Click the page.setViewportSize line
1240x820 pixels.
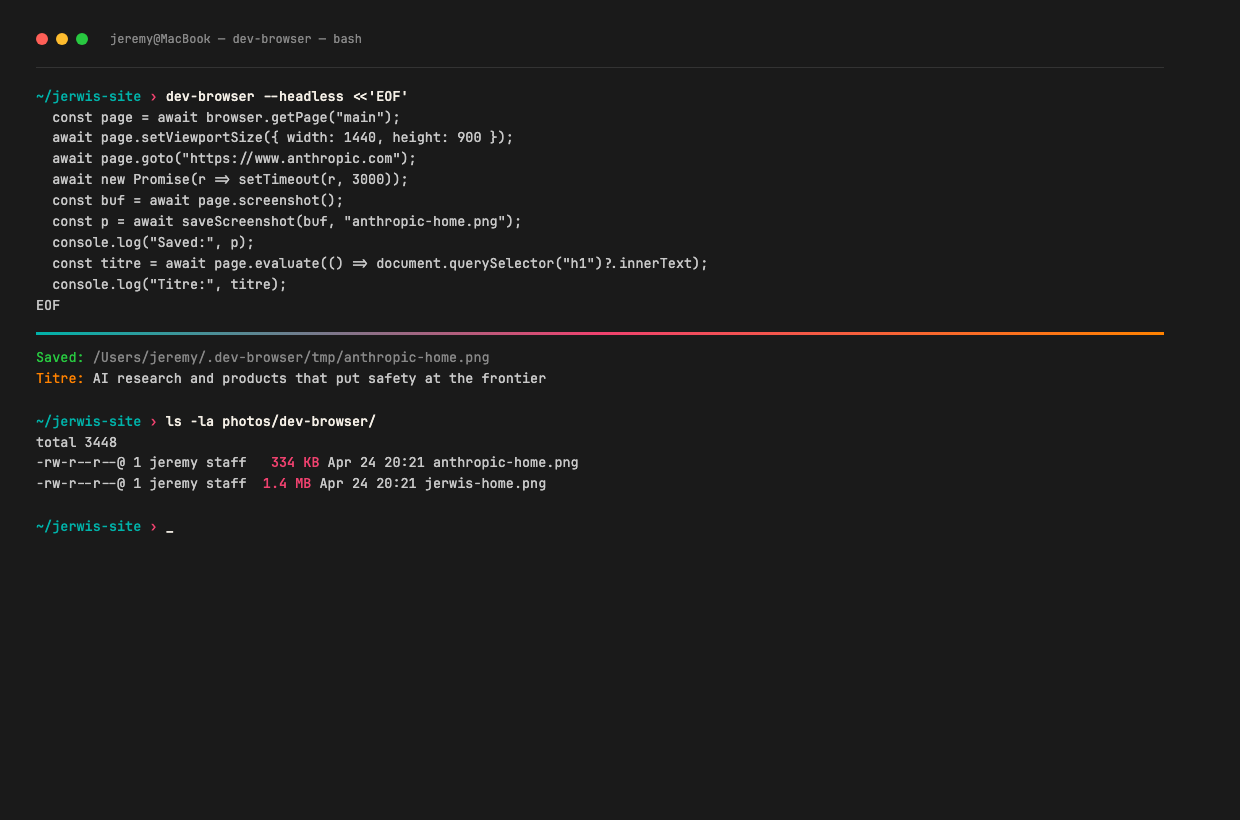coord(283,138)
